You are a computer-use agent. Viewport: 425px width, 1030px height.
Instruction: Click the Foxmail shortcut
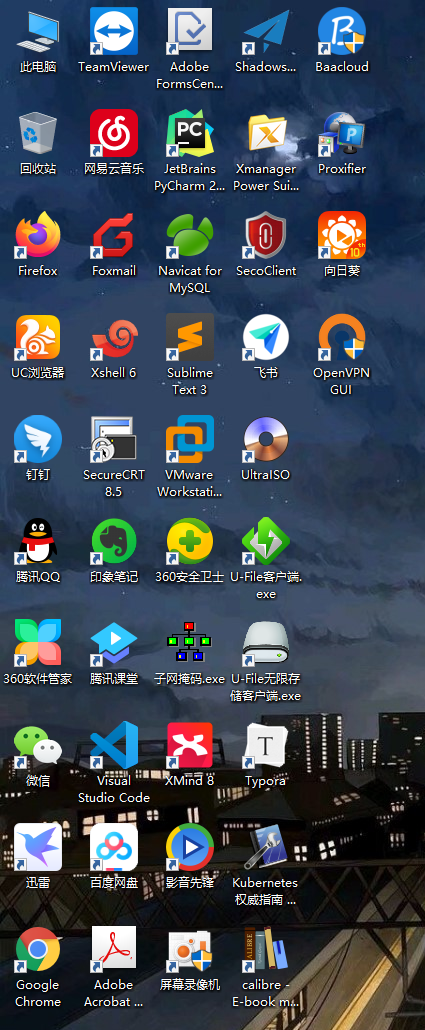click(x=114, y=235)
